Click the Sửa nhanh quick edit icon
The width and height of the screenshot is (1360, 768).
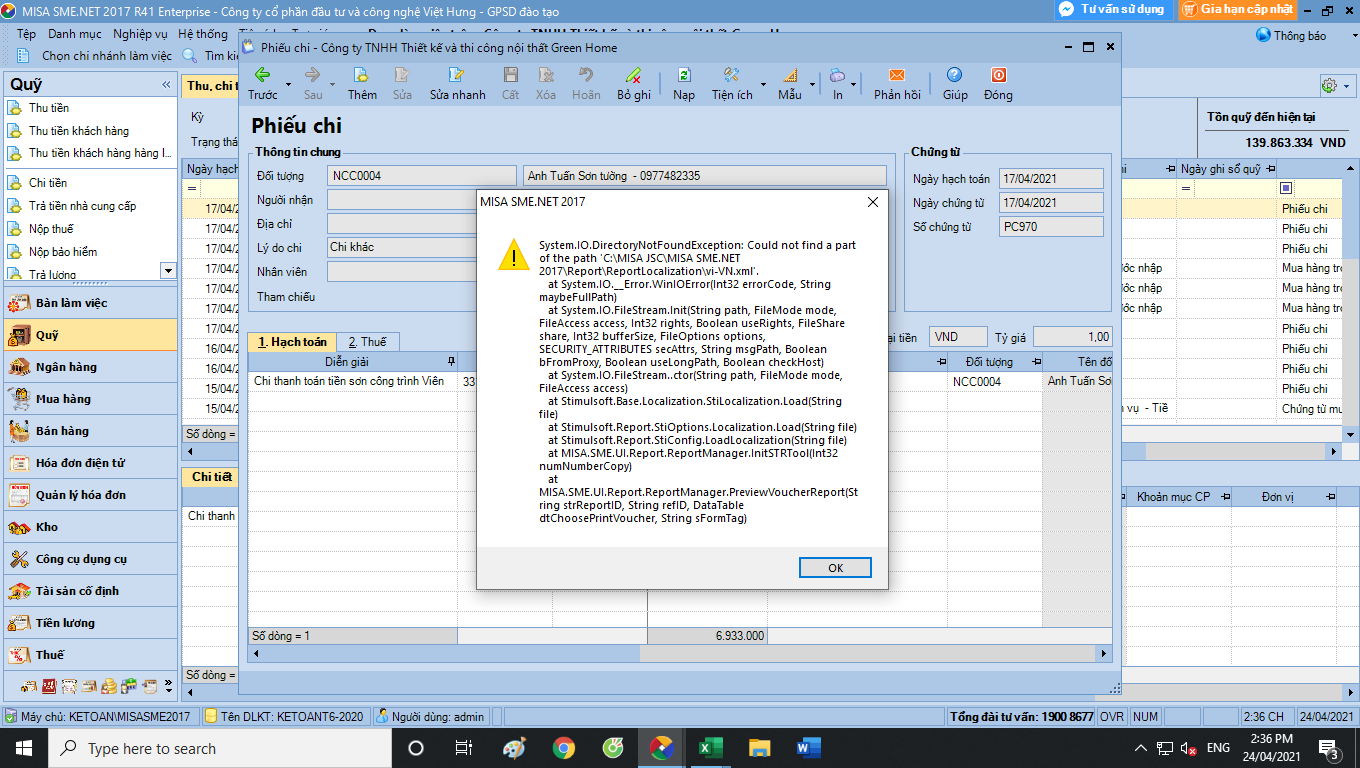point(457,75)
